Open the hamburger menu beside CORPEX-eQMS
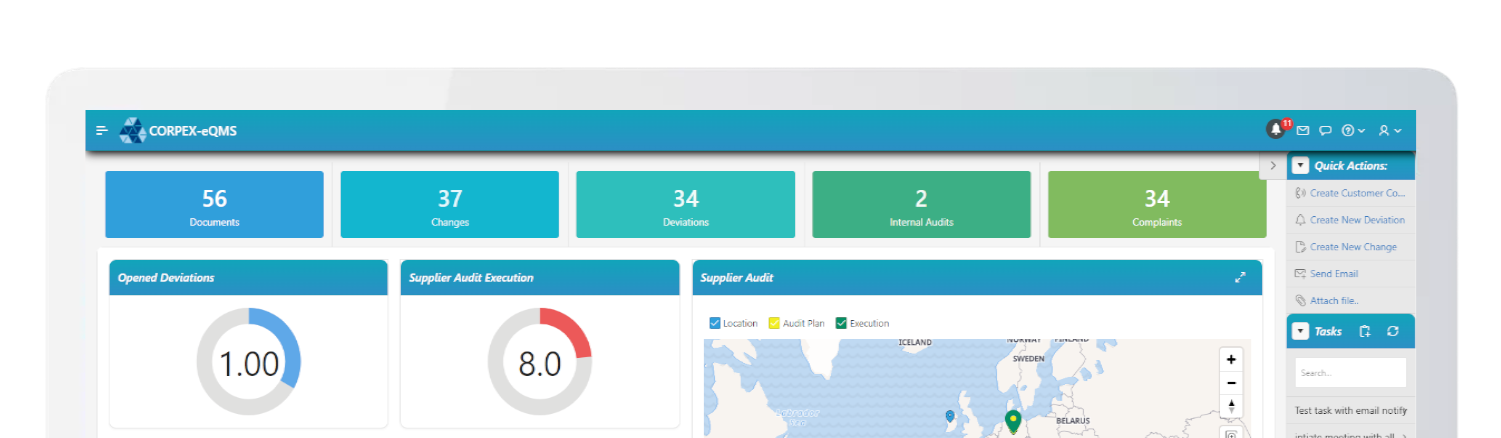Viewport: 1501px width, 438px height. [x=101, y=131]
